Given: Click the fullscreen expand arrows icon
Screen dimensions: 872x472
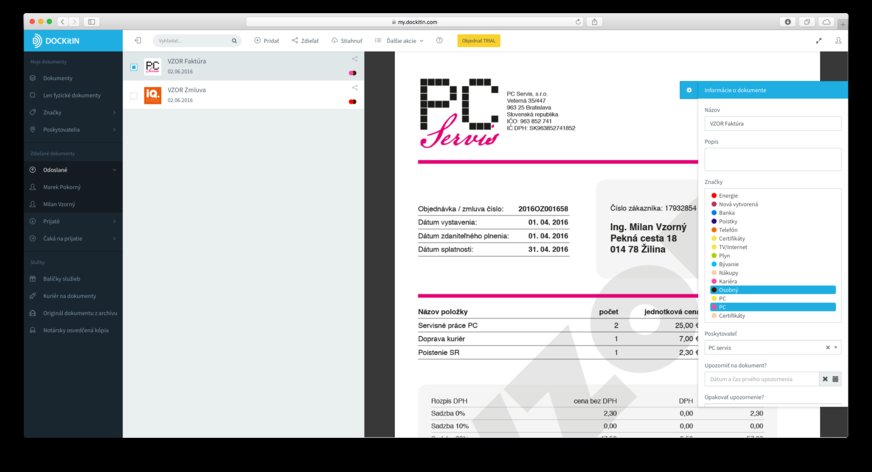Looking at the screenshot, I should click(819, 41).
